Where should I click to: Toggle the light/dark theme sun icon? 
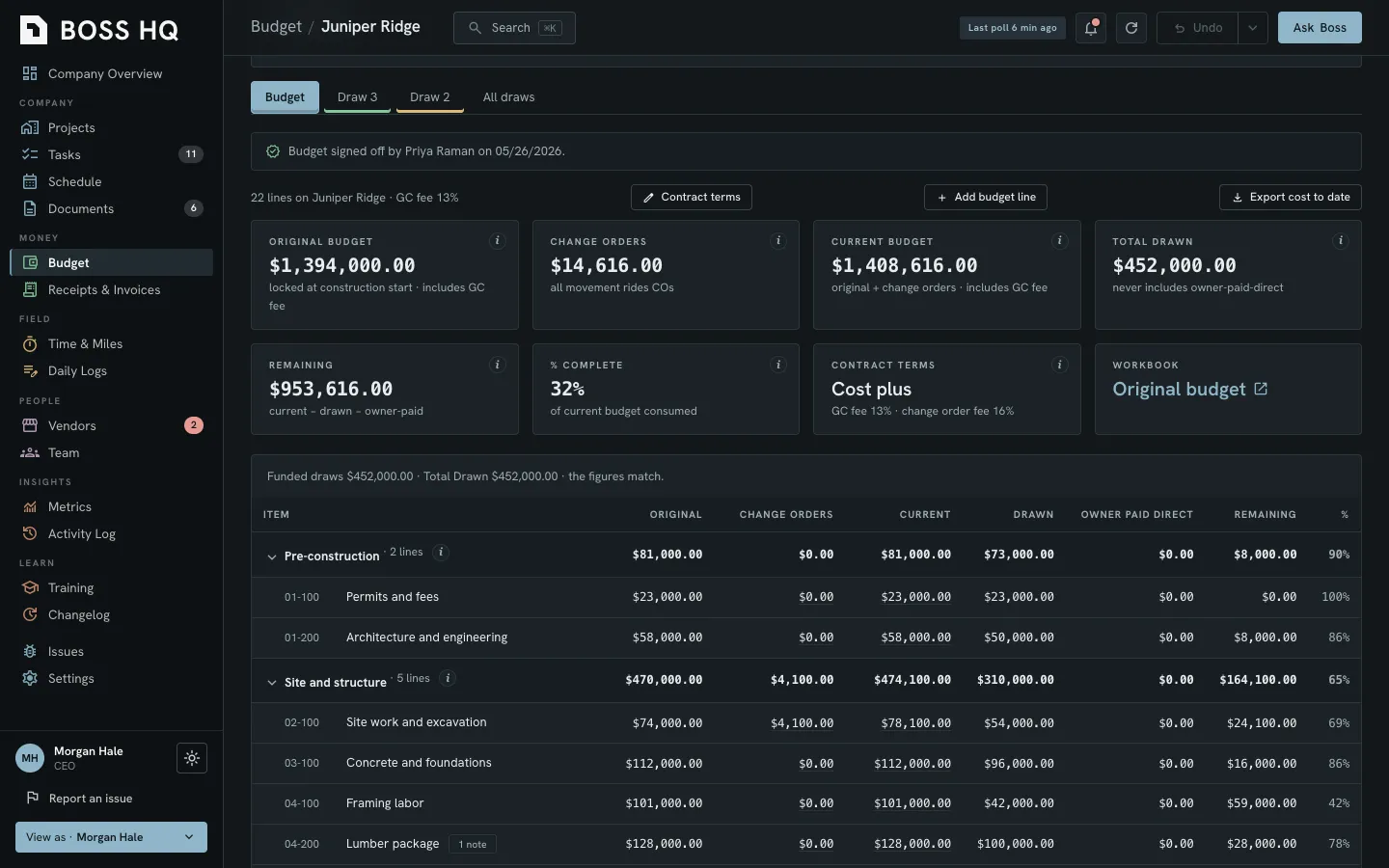192,758
